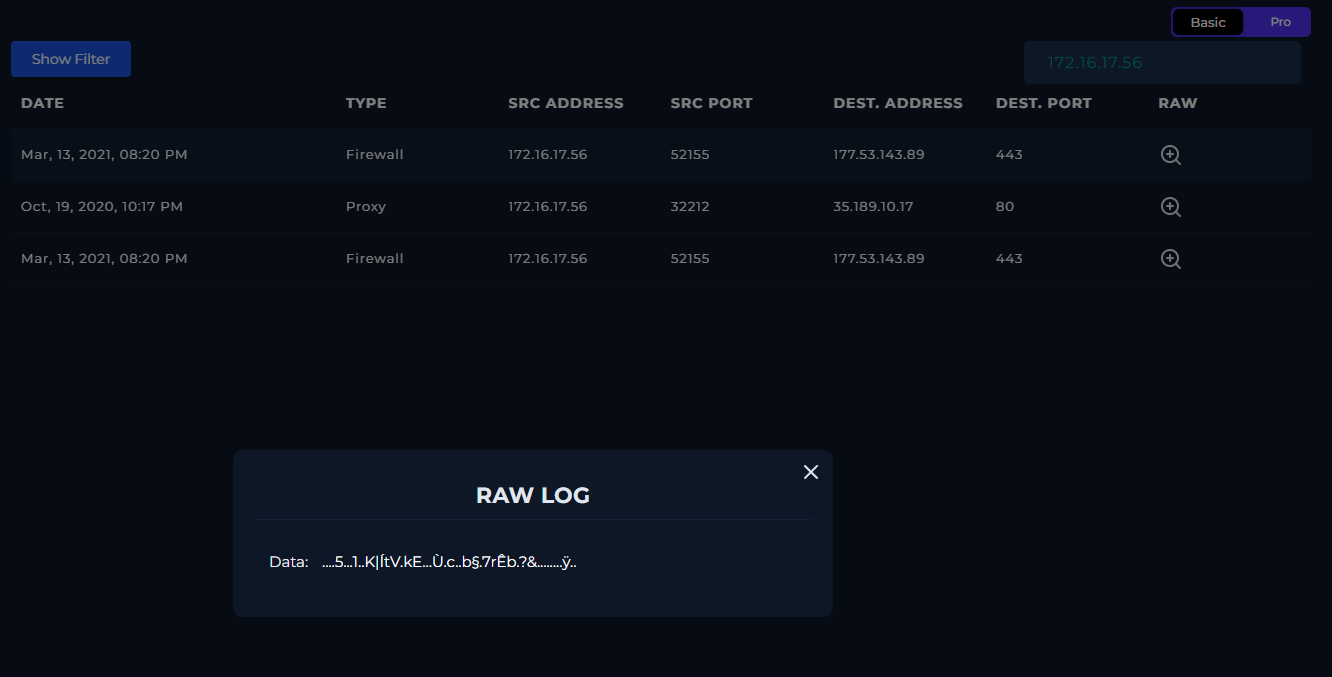
Task: Select source port 32212 cell
Action: point(689,207)
